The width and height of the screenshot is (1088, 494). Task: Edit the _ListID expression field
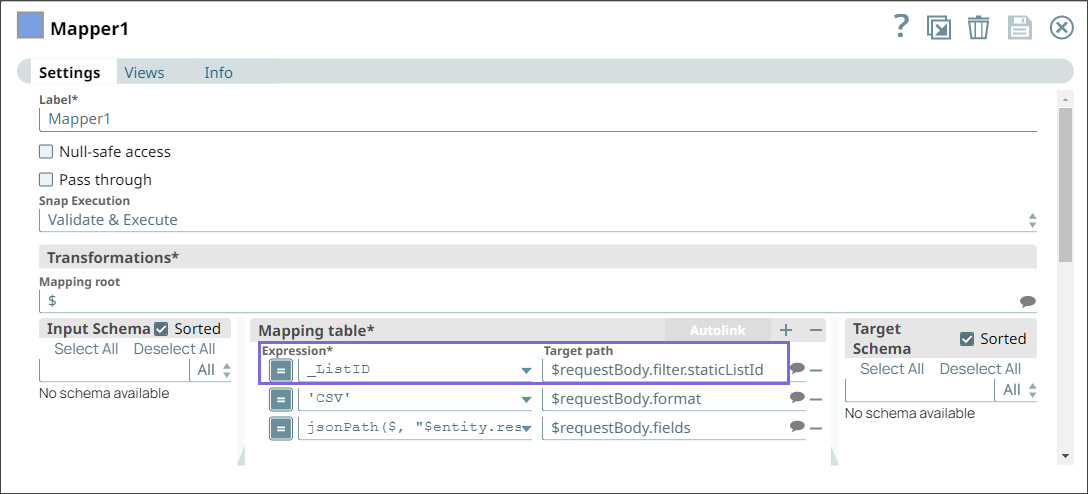click(408, 370)
